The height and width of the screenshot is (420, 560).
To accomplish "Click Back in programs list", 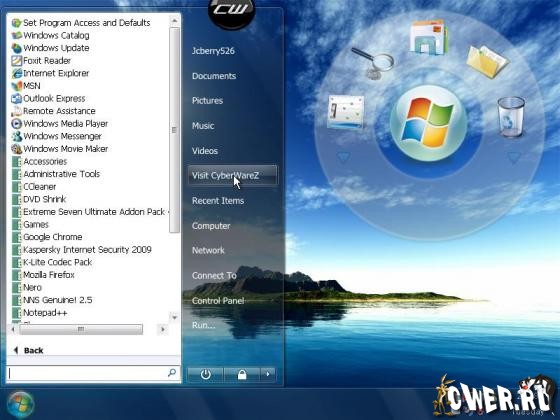I will [x=29, y=350].
